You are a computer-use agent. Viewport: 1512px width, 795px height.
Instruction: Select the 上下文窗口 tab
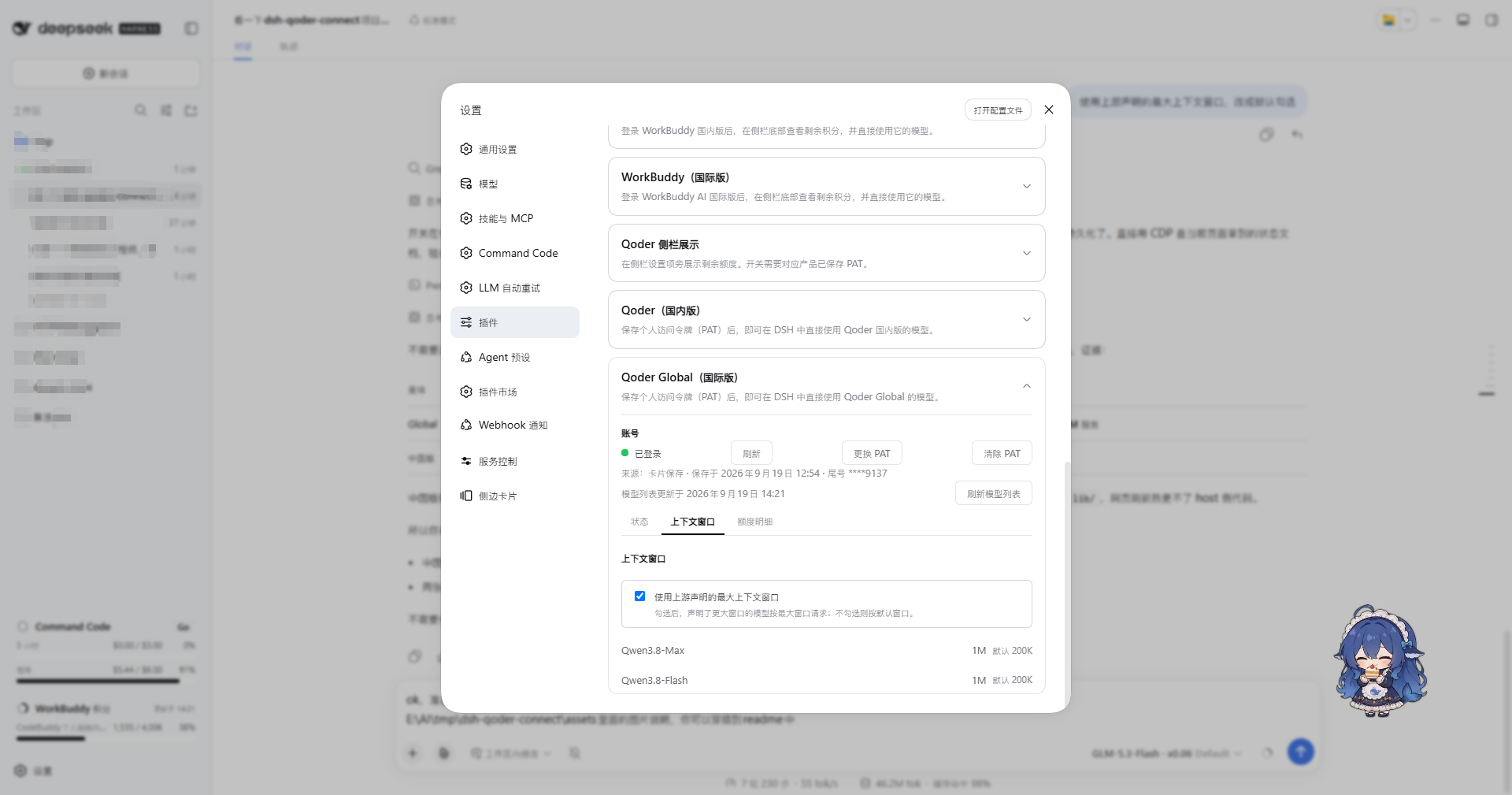693,522
